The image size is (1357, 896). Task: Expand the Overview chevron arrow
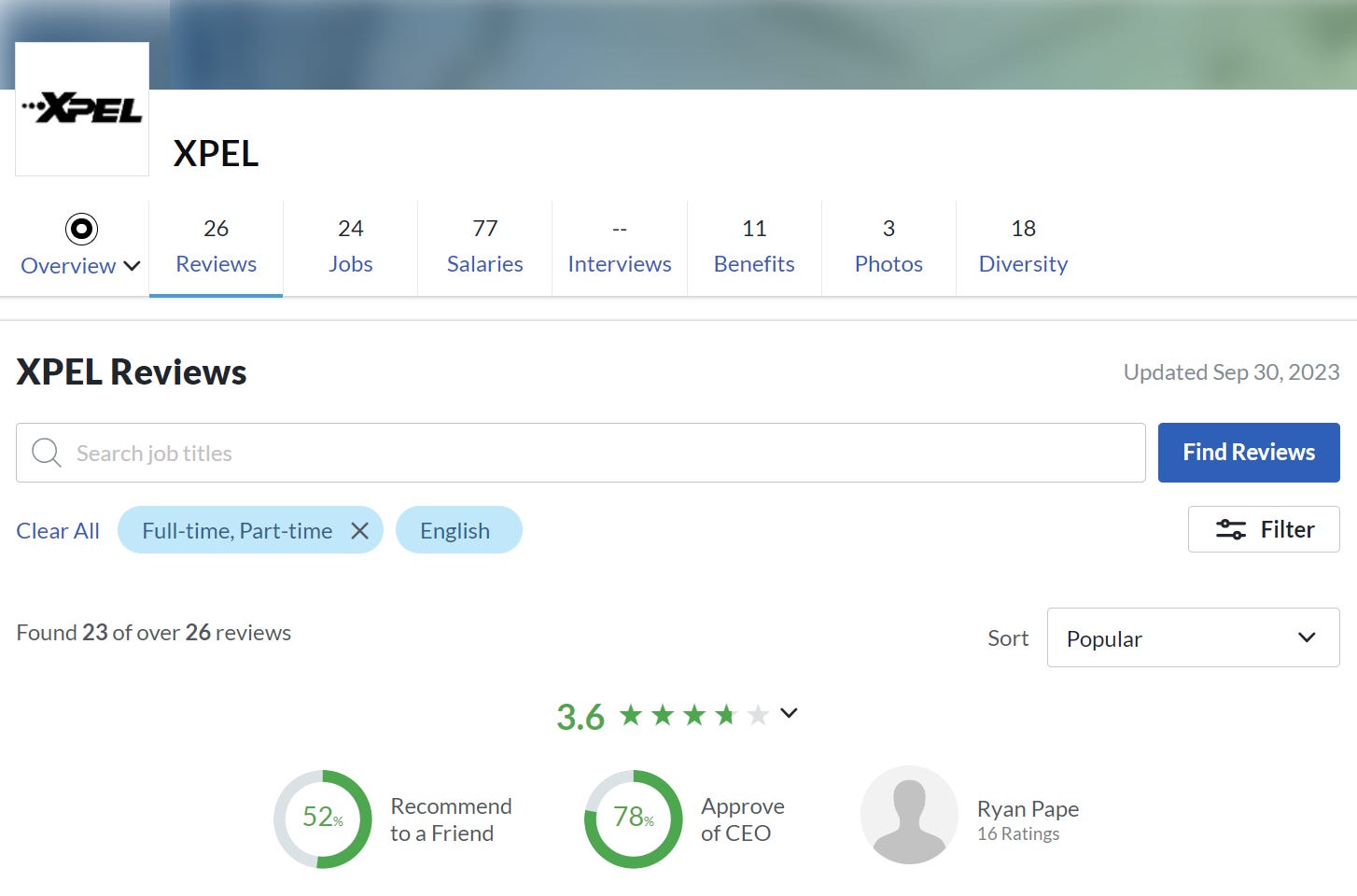click(132, 266)
